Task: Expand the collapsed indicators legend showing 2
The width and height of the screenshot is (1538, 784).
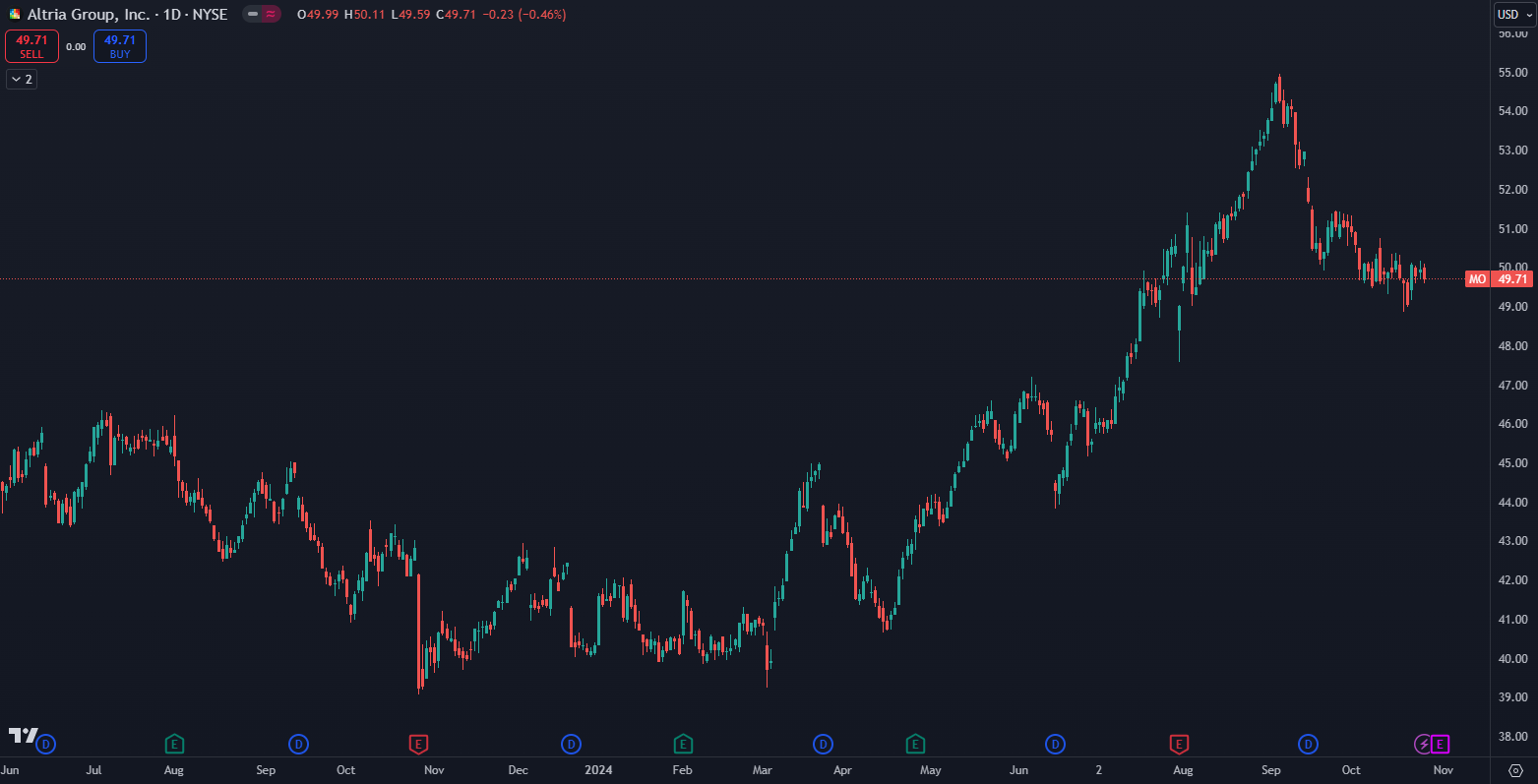Action: pos(22,80)
